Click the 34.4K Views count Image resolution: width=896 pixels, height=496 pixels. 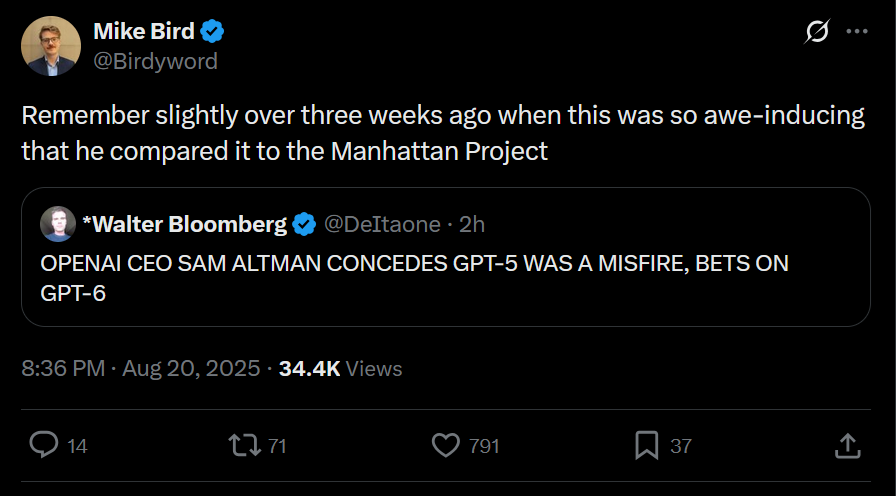(340, 368)
